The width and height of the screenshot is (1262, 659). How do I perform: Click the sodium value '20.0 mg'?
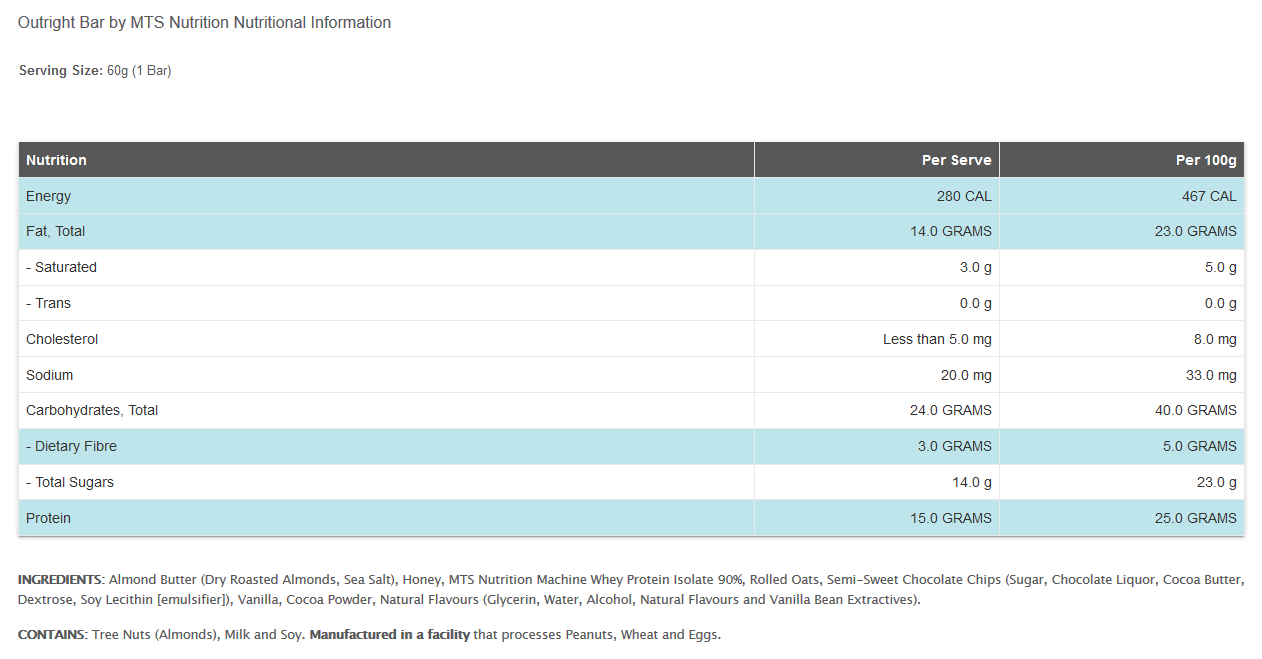[x=966, y=375]
